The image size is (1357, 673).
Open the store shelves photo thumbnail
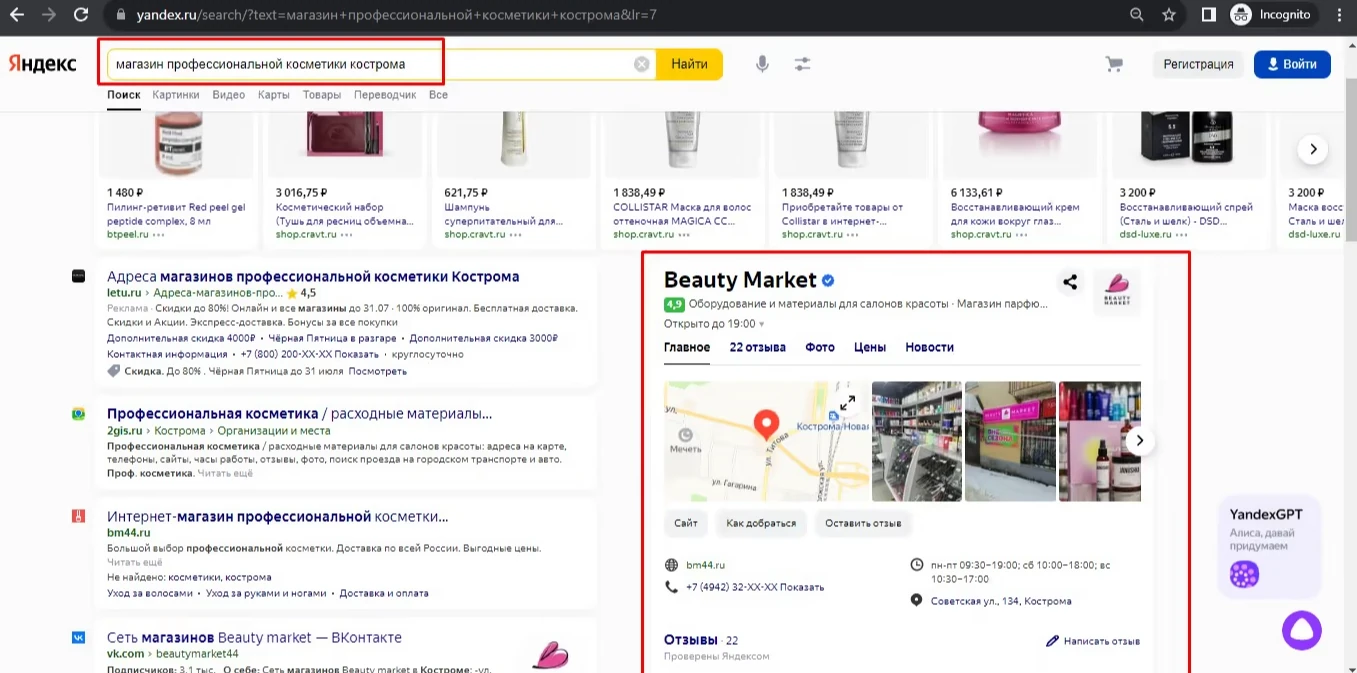[x=916, y=441]
